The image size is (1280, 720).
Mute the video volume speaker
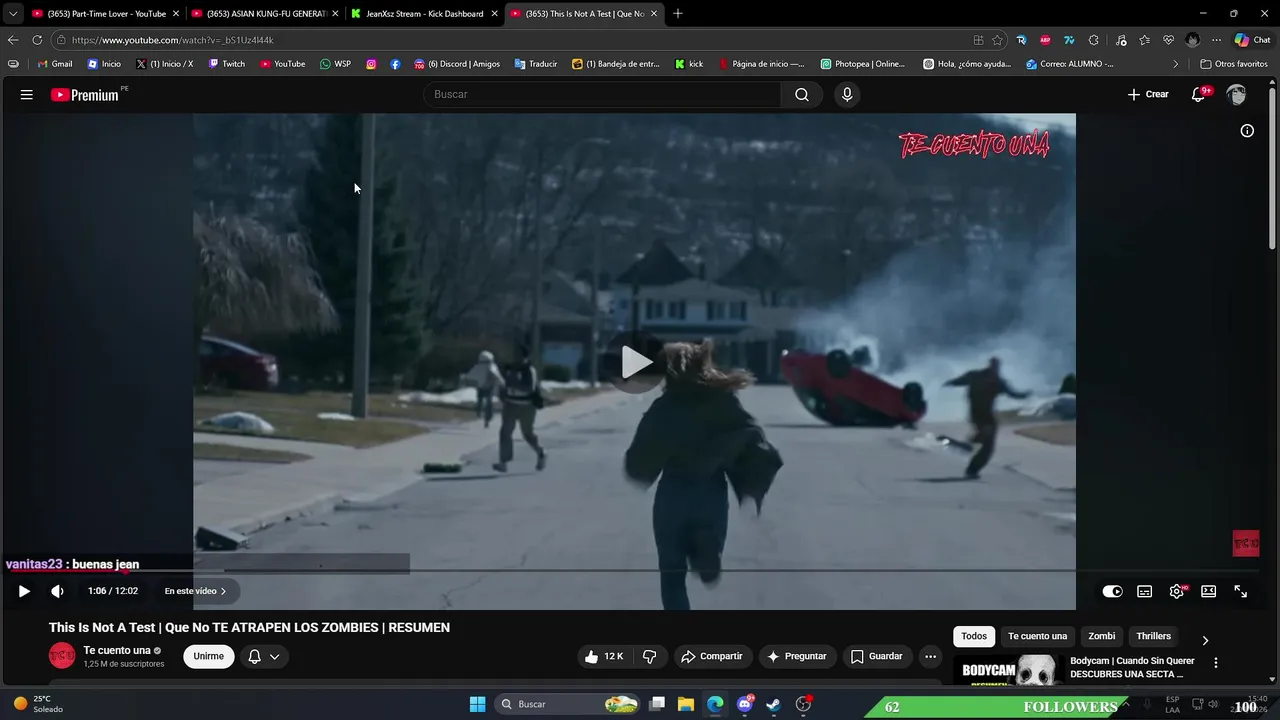[57, 591]
